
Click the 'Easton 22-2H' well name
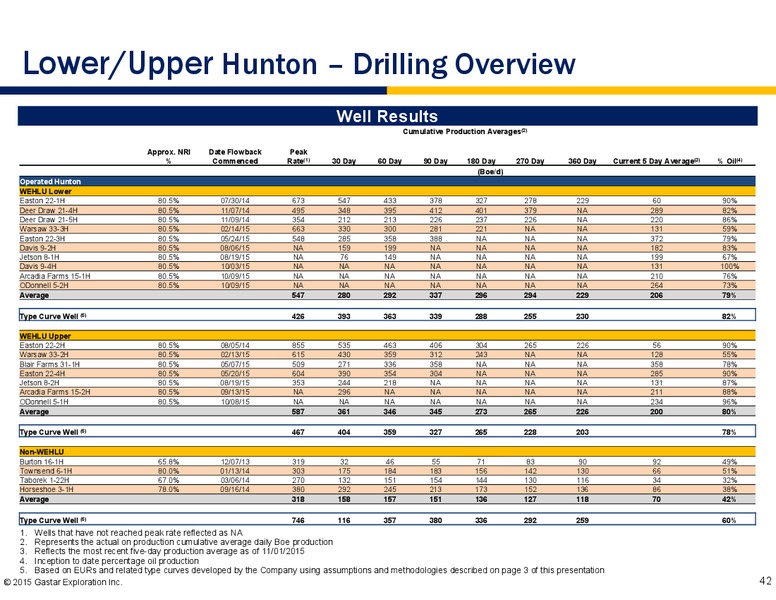[x=42, y=346]
